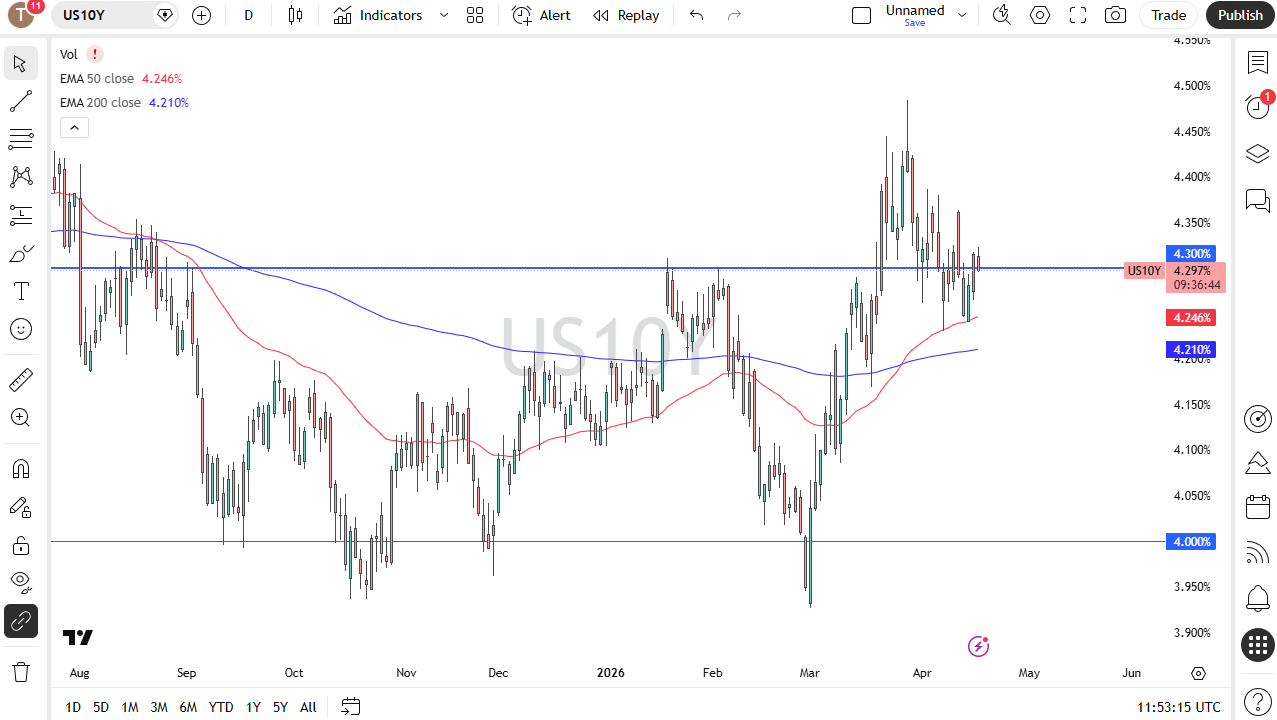Select the forecasting and measurement tool
This screenshot has height=720, width=1277.
click(20, 215)
